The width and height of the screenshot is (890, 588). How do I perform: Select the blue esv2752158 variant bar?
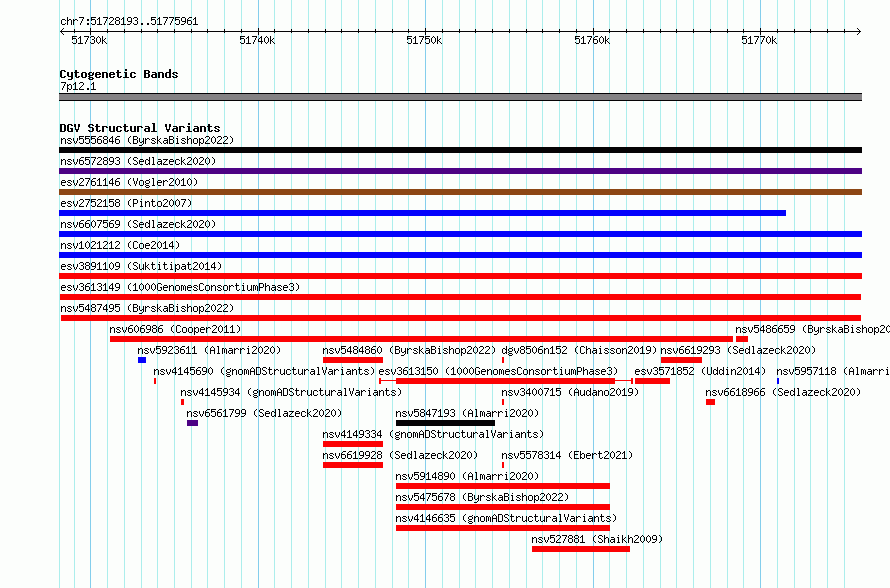click(x=422, y=213)
